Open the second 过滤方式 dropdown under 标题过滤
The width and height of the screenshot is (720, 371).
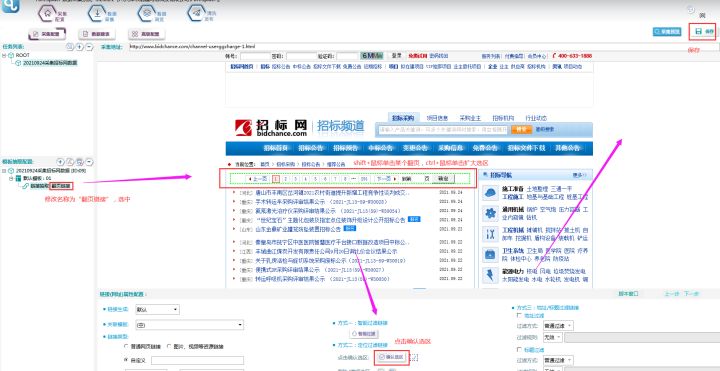(558, 360)
